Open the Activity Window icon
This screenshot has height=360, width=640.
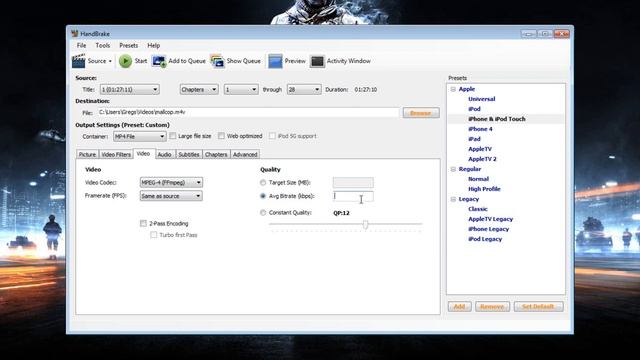point(317,61)
